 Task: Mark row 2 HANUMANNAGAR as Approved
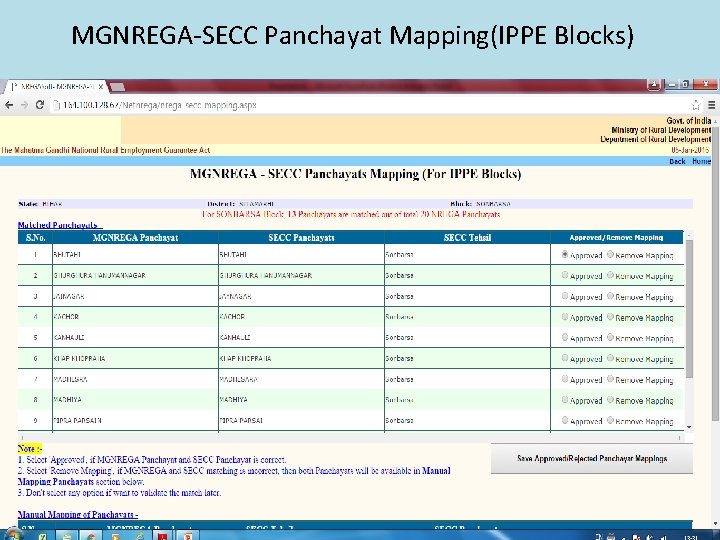coord(565,275)
